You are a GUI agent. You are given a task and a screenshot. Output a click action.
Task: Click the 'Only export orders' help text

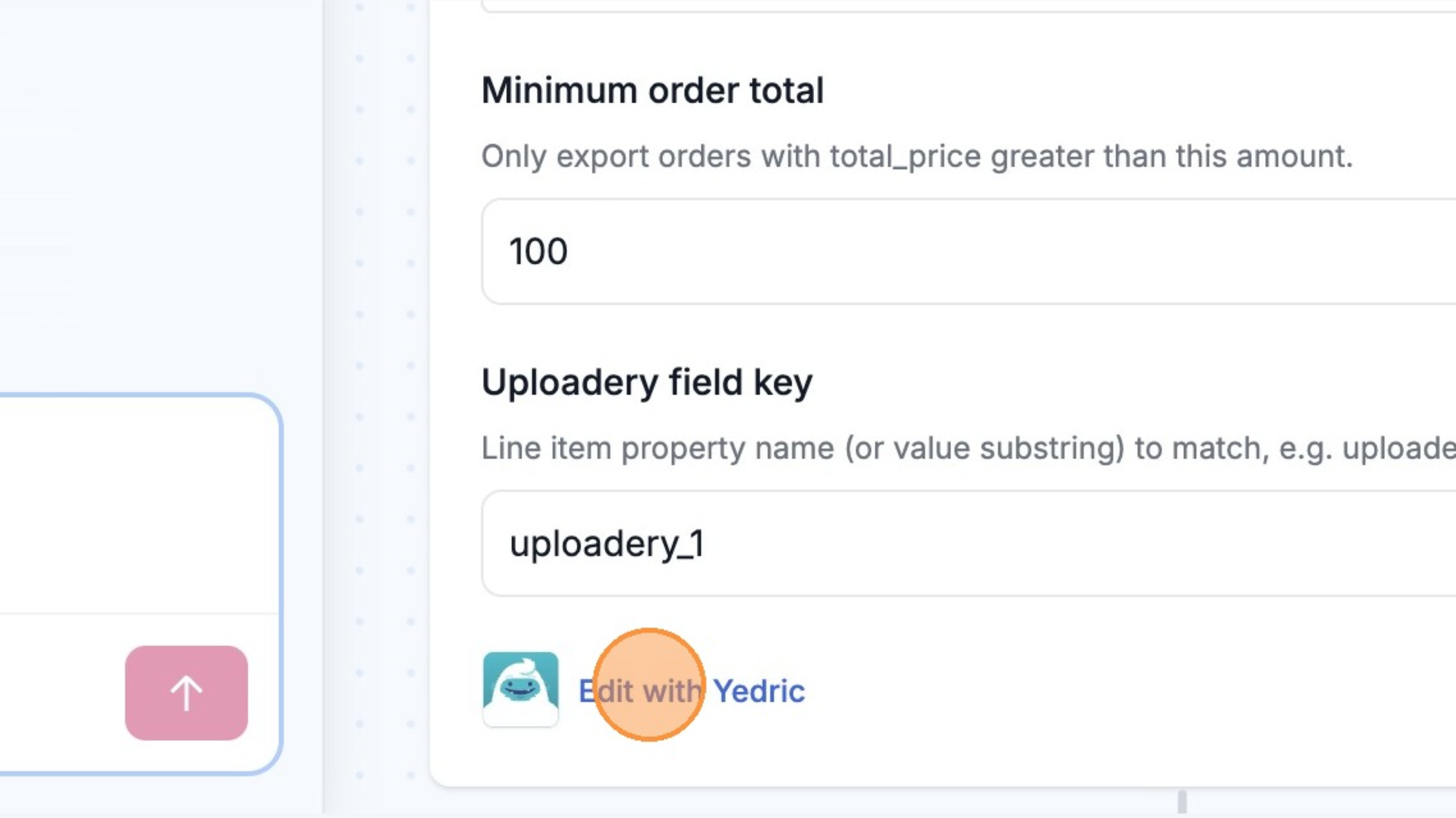coord(917,157)
